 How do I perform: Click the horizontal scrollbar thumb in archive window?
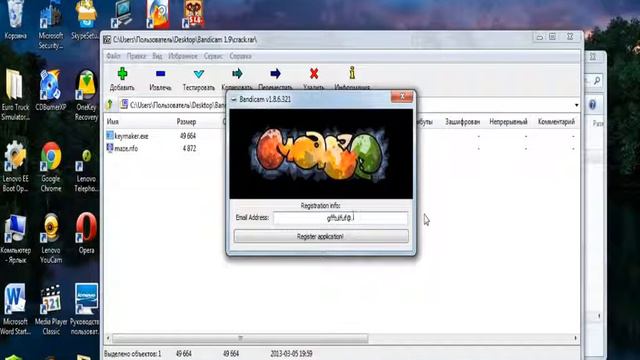click(240, 338)
